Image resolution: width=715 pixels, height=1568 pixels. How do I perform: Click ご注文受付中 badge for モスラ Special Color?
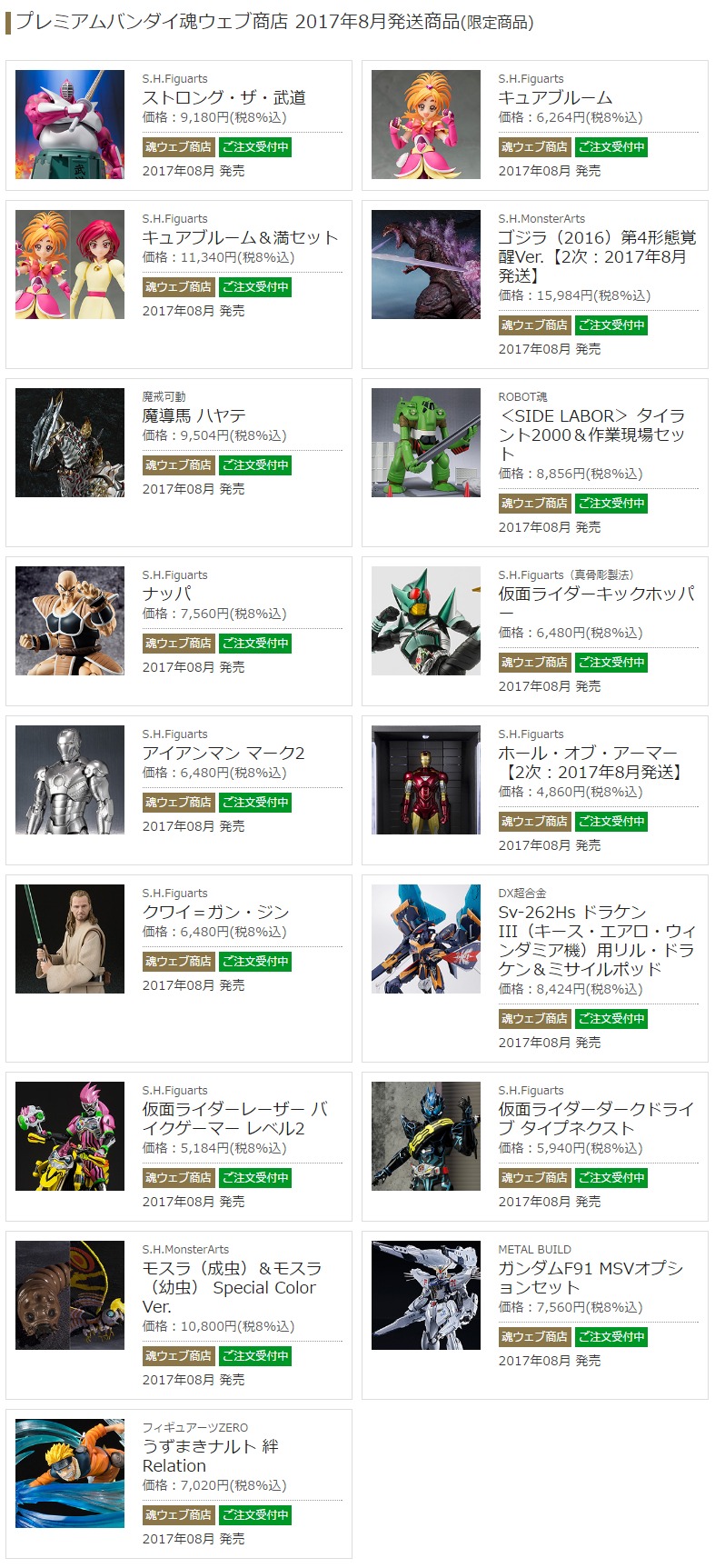[x=255, y=1356]
